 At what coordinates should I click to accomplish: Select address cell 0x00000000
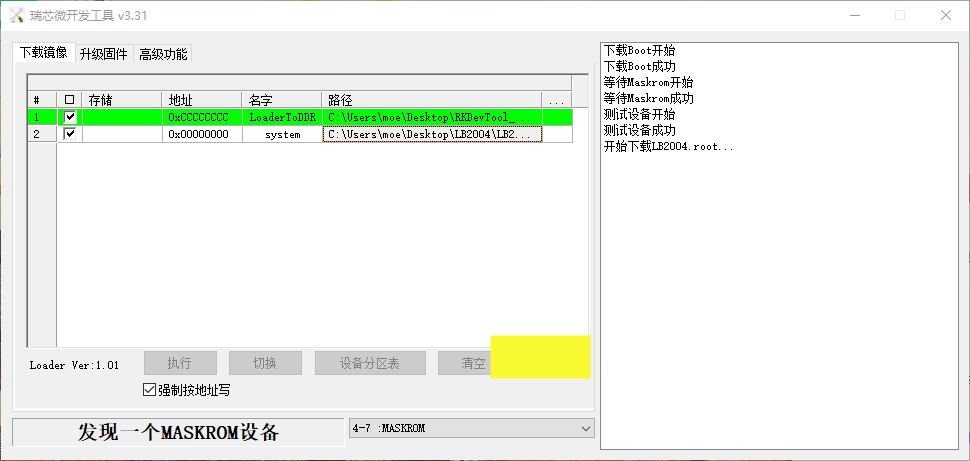[202, 134]
